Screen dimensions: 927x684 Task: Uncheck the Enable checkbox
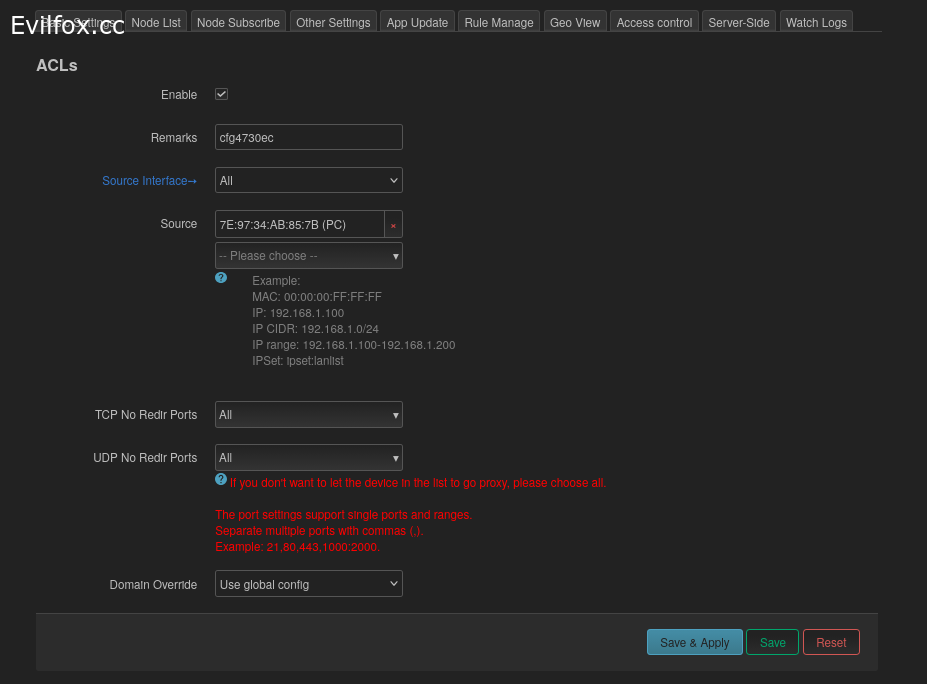coord(222,94)
